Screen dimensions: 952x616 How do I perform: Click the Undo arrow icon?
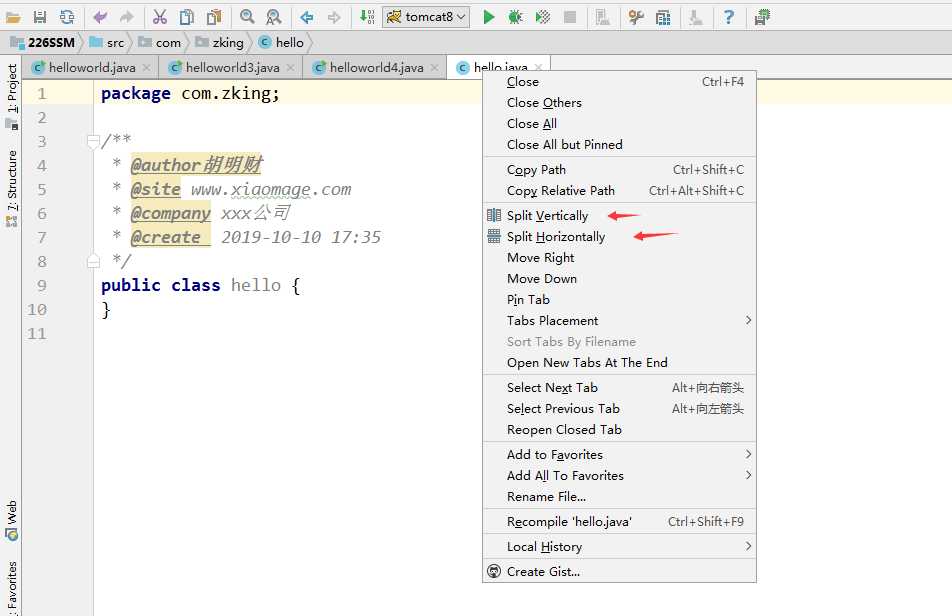point(100,17)
